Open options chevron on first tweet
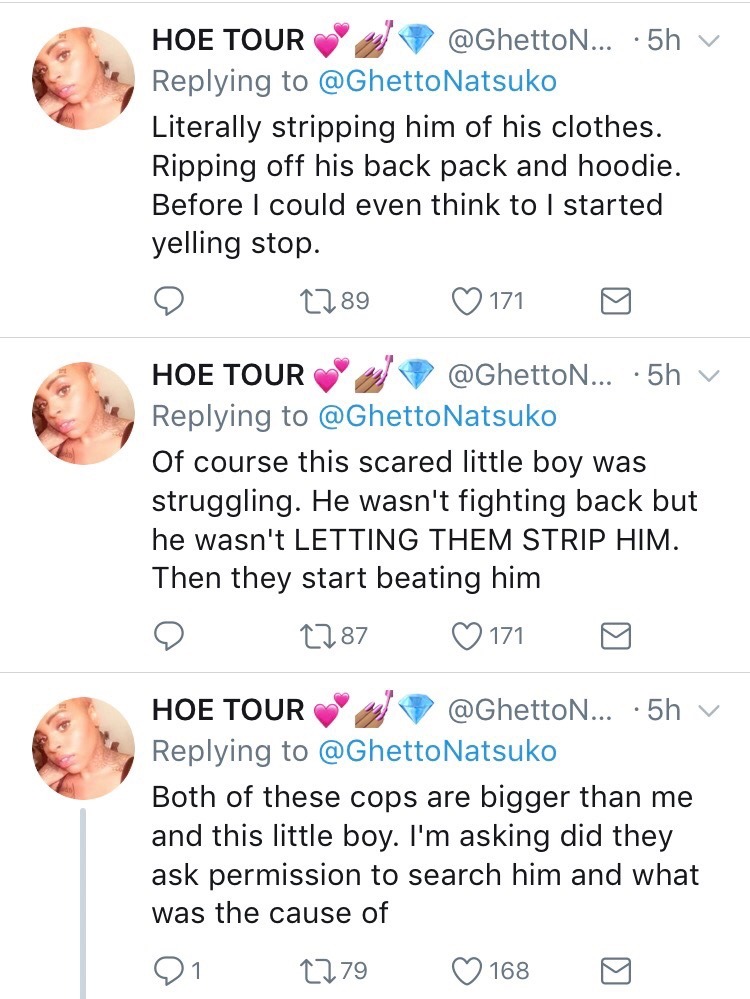The width and height of the screenshot is (750, 999). (708, 42)
